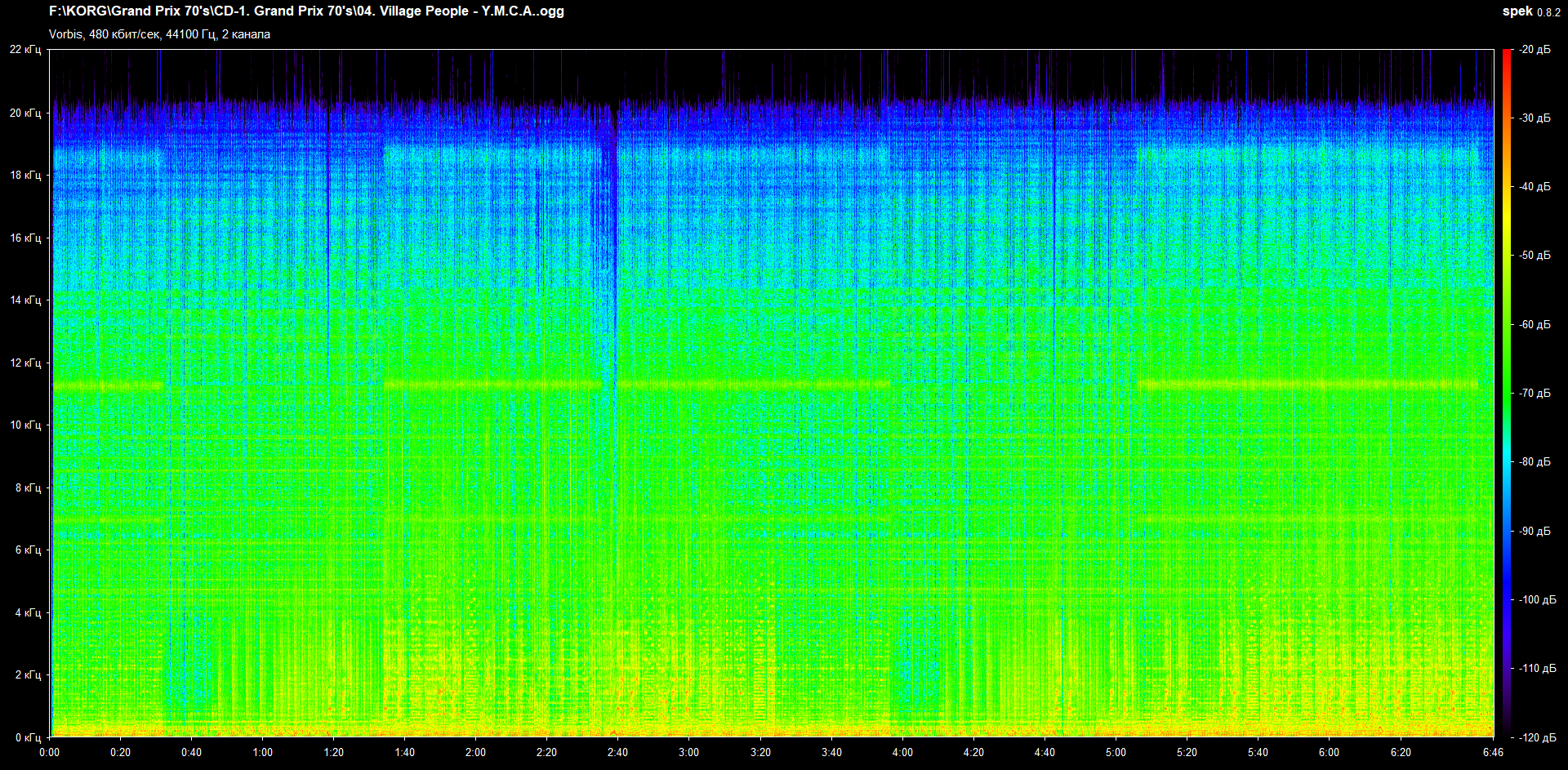Select the 1:00 time axis marker
Viewport: 1568px width, 770px height.
[x=262, y=752]
